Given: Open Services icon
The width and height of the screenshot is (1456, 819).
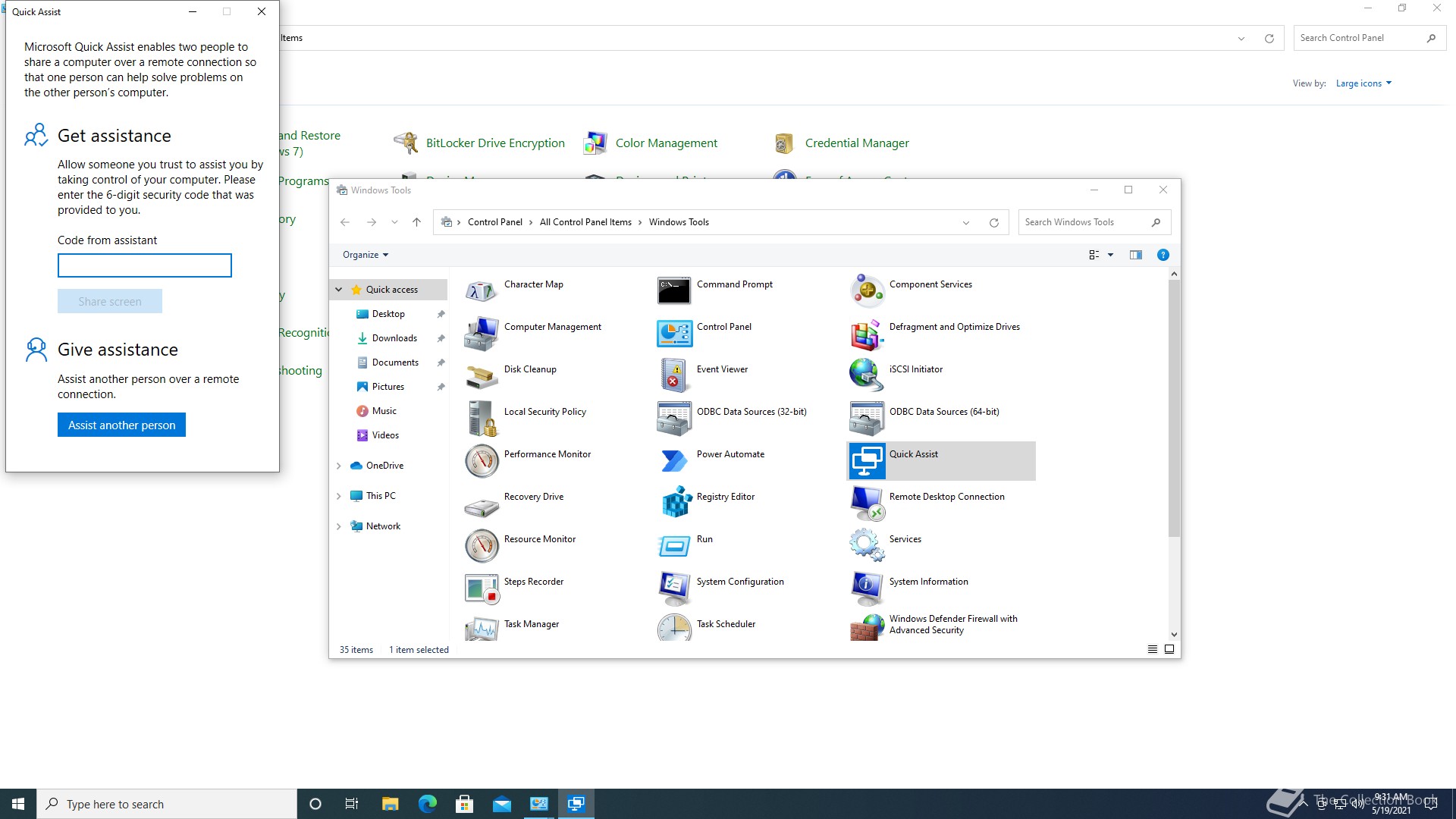Looking at the screenshot, I should [x=867, y=545].
